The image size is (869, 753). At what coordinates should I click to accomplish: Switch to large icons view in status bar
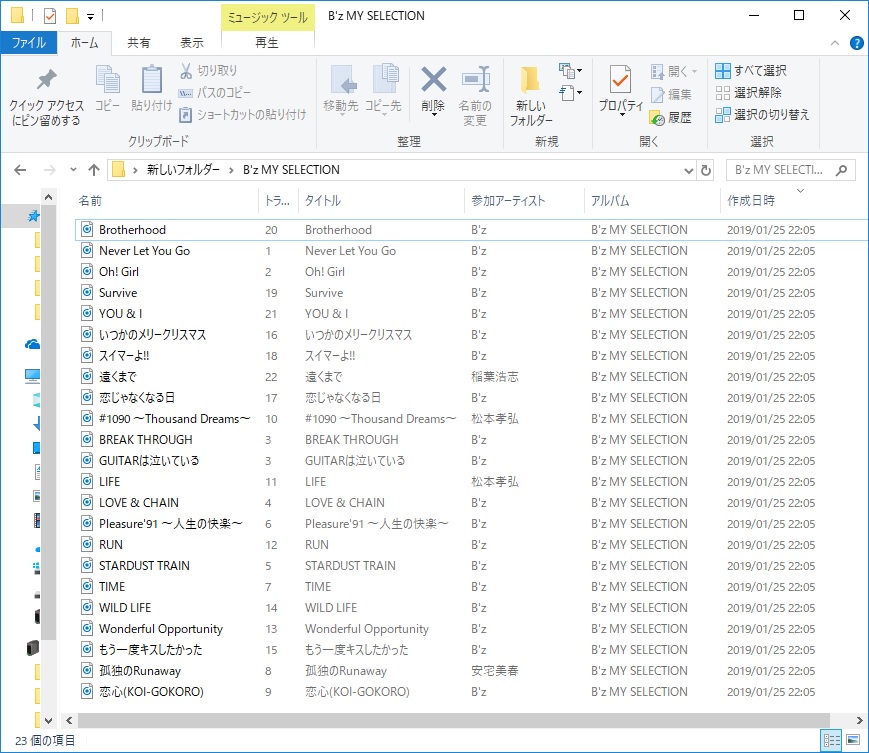coord(852,740)
